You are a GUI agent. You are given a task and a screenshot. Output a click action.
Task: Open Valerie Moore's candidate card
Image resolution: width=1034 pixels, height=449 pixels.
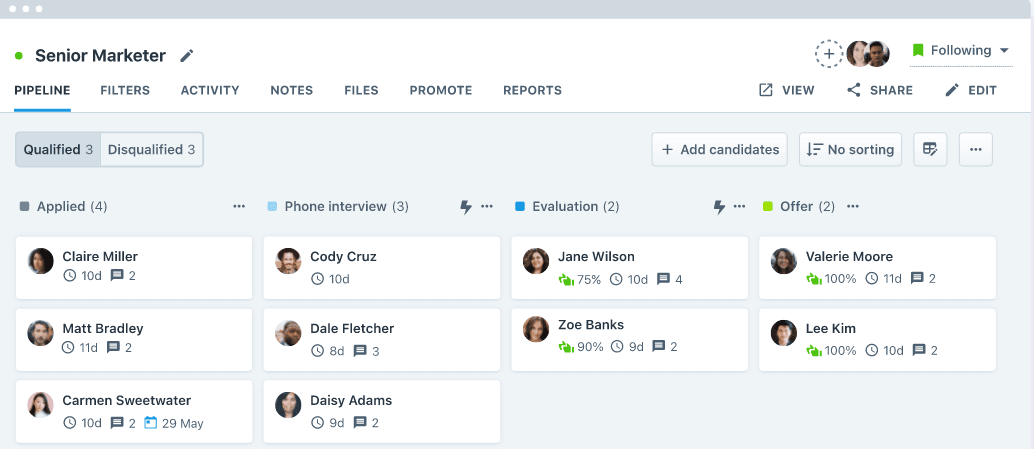coord(877,268)
